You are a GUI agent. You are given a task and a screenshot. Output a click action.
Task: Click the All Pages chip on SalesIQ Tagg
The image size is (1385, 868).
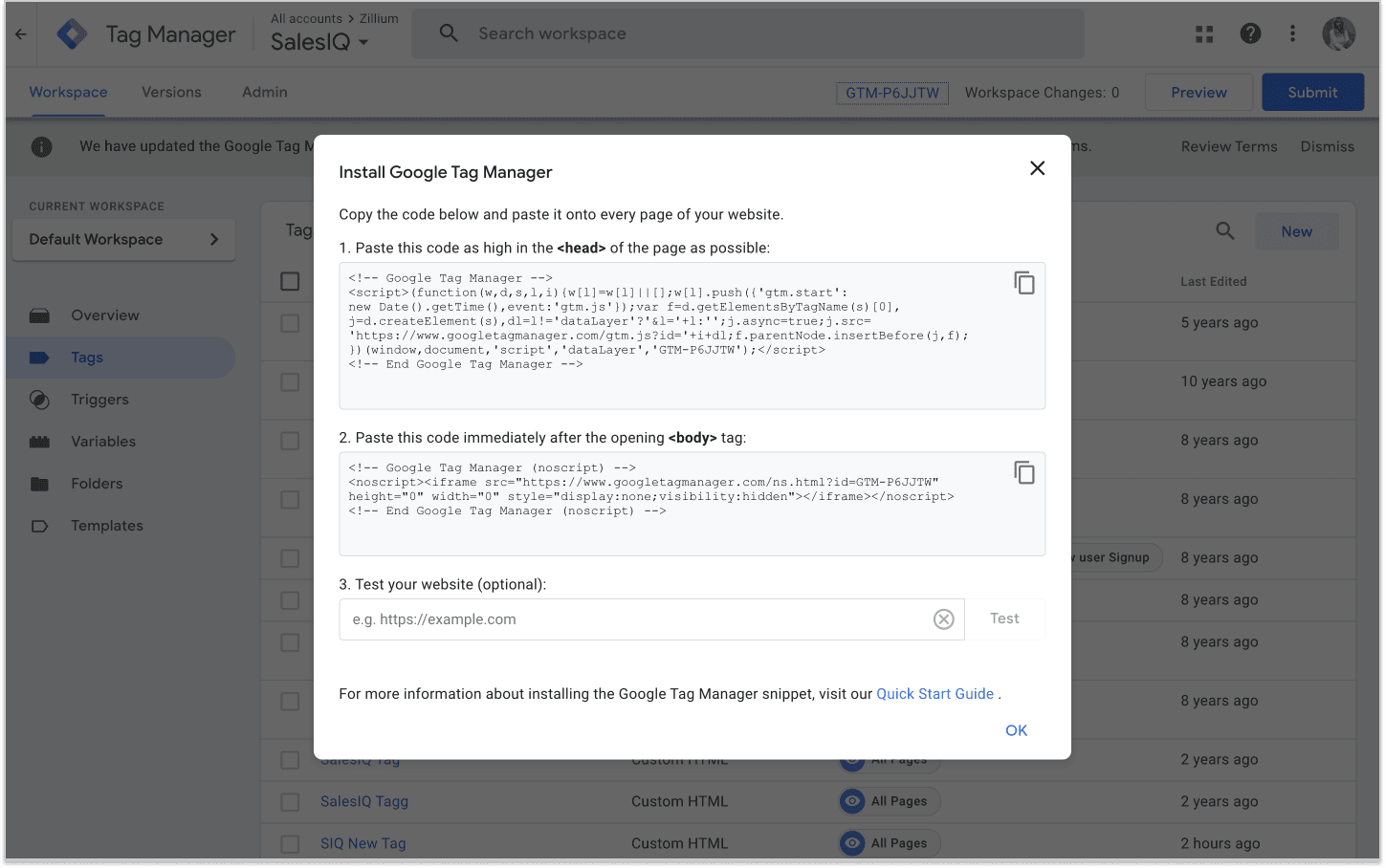890,801
